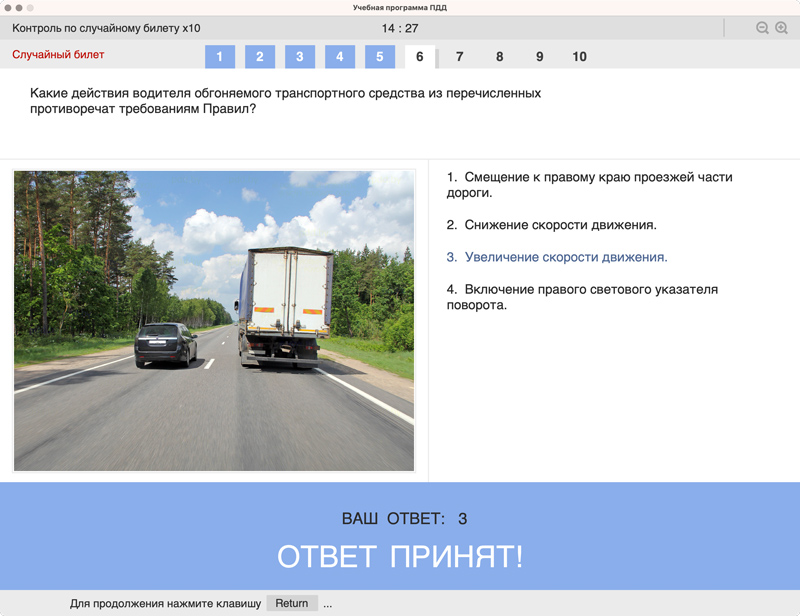Jump to question 8

(499, 57)
